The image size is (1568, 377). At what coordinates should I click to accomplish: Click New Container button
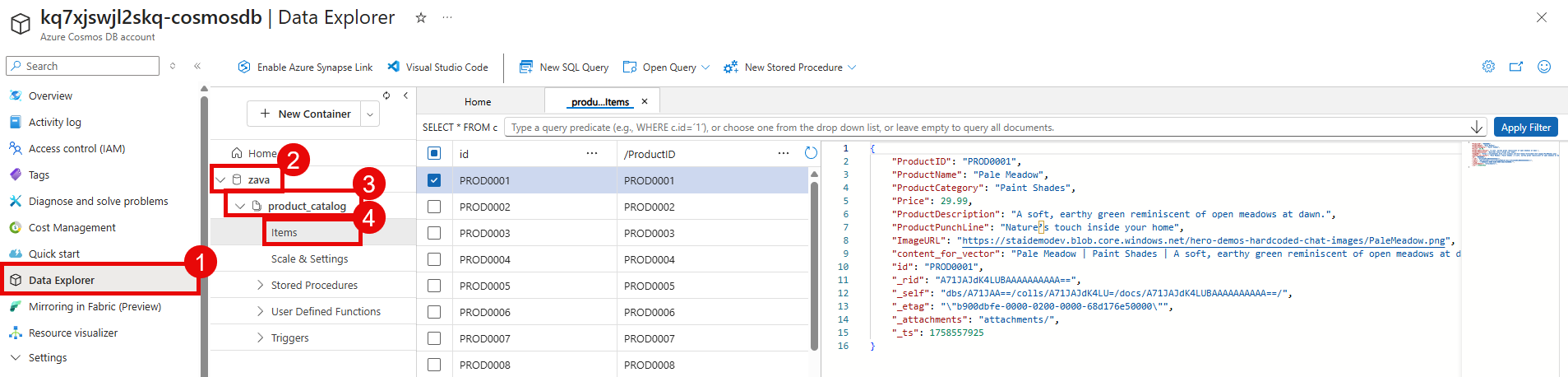tap(305, 114)
